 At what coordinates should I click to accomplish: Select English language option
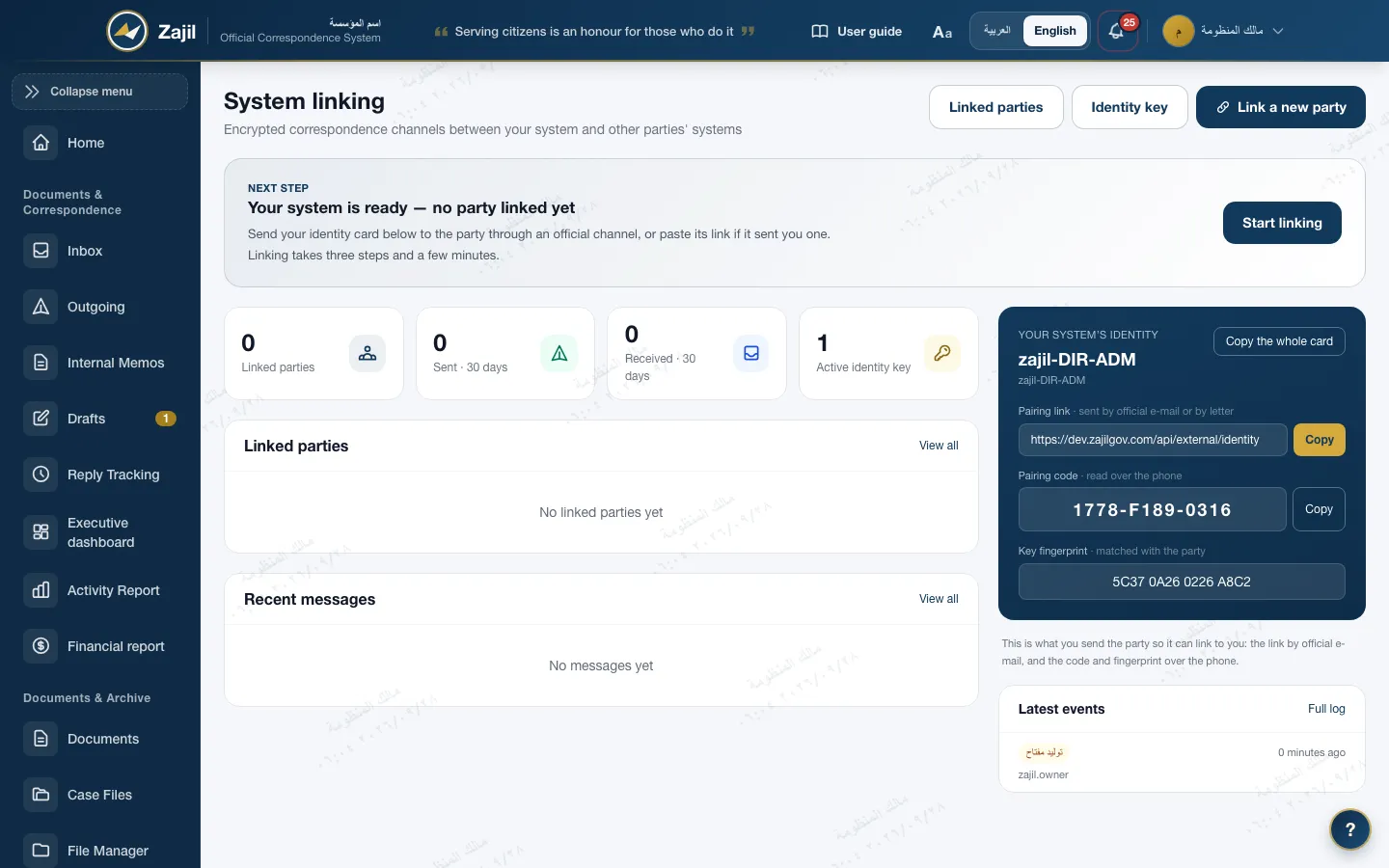tap(1055, 31)
